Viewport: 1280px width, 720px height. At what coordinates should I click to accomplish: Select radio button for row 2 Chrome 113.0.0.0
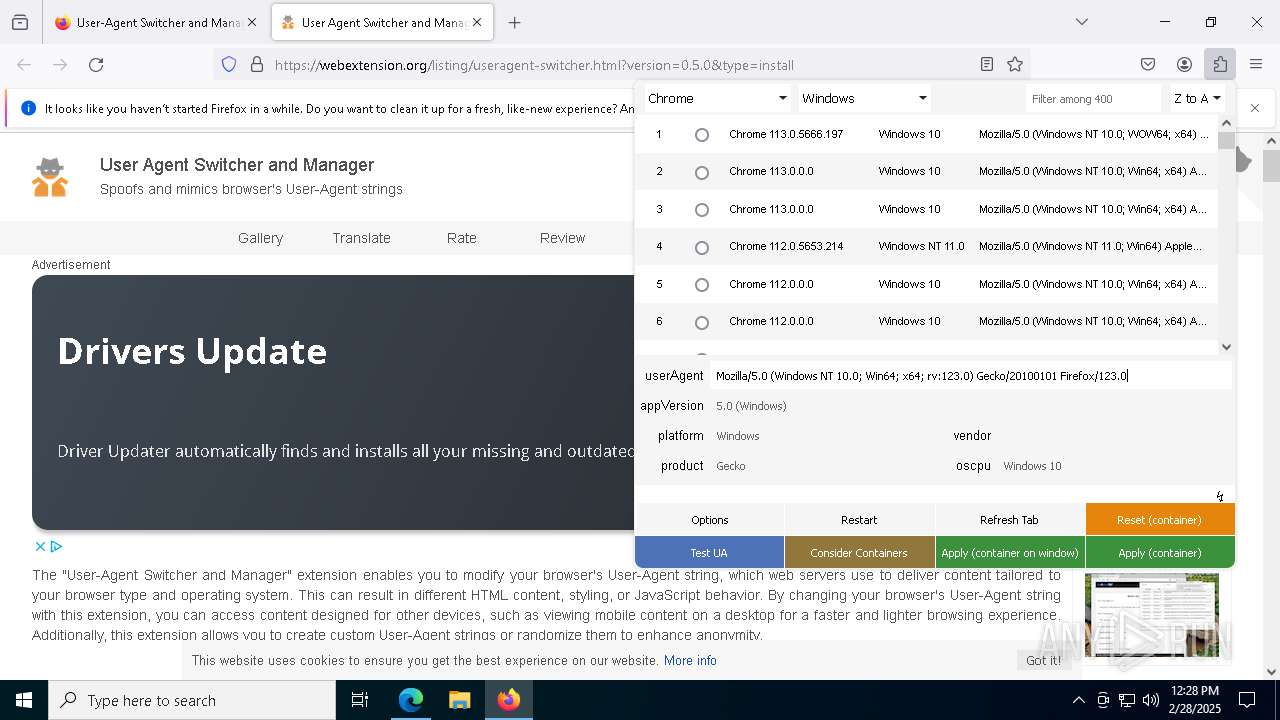click(x=702, y=173)
